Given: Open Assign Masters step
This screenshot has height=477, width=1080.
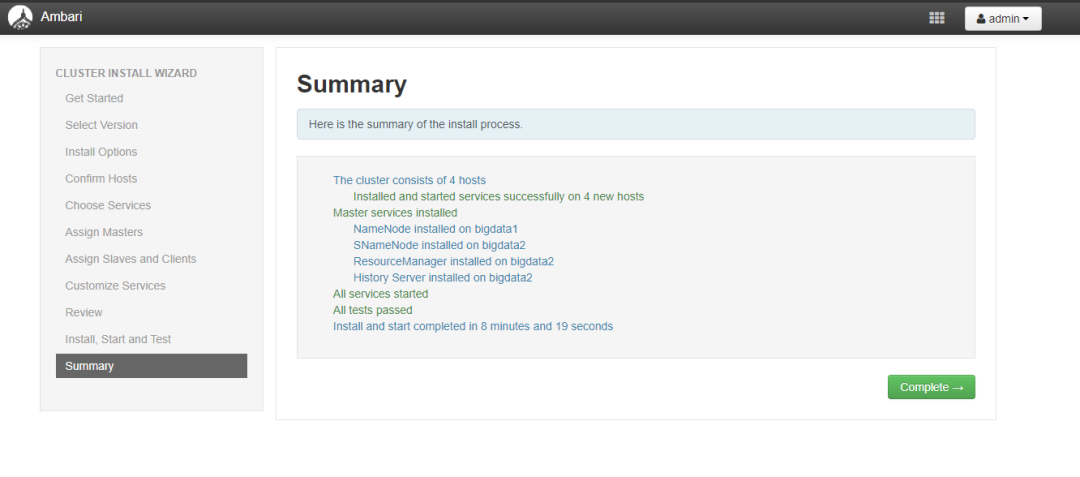Looking at the screenshot, I should (104, 232).
